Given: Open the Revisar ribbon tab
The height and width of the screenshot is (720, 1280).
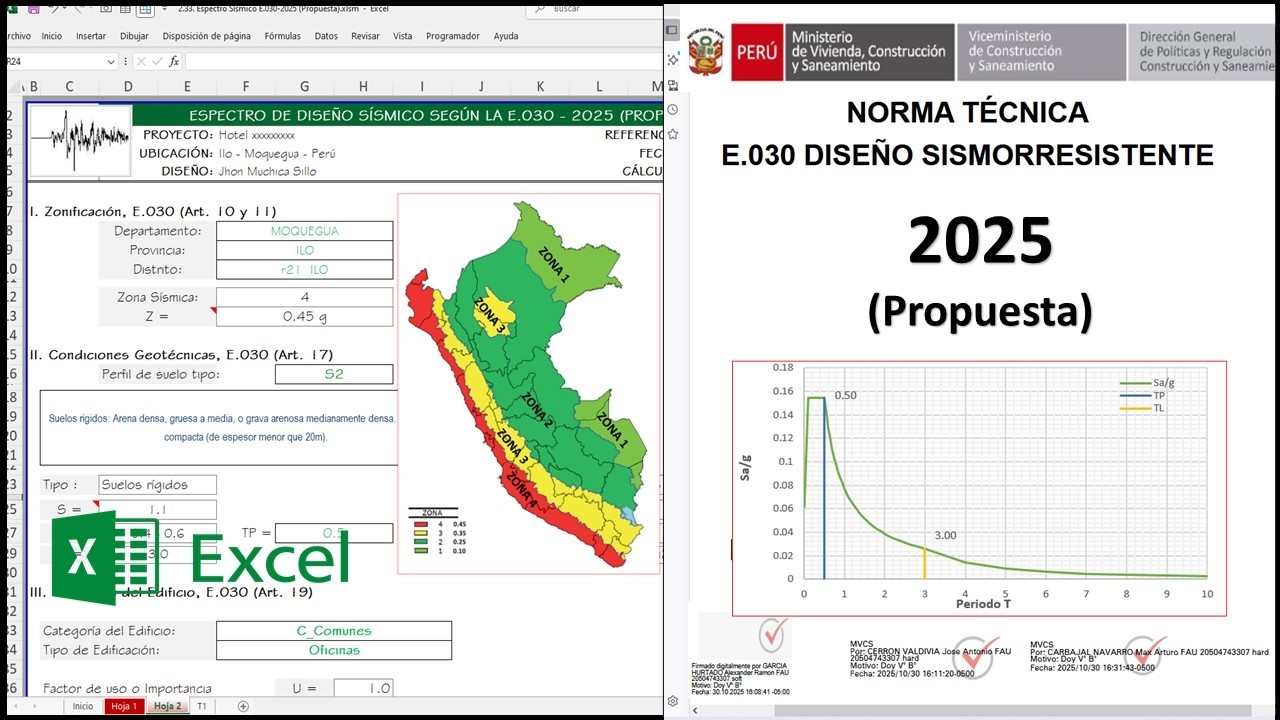Looking at the screenshot, I should coord(365,36).
